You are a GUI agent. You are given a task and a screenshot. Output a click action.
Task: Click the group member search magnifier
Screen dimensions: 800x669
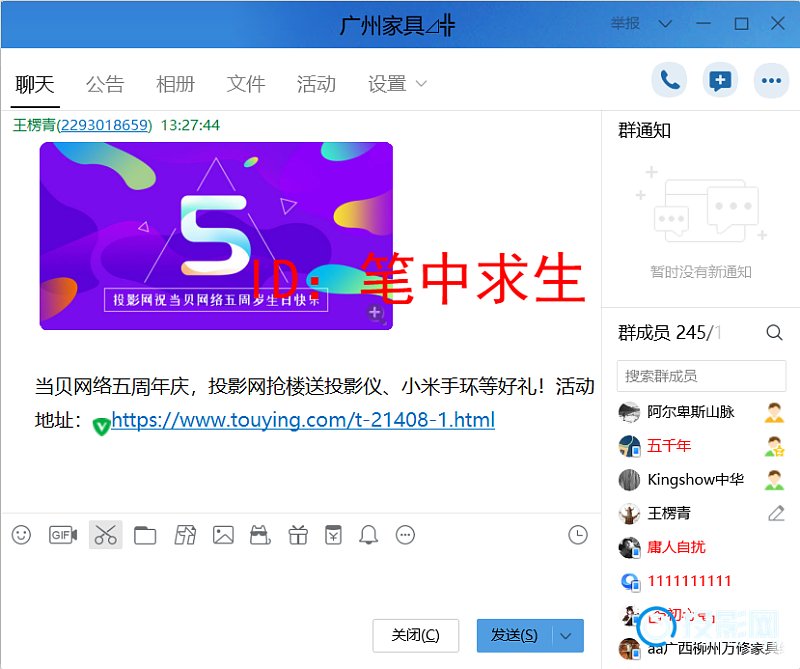click(x=774, y=332)
